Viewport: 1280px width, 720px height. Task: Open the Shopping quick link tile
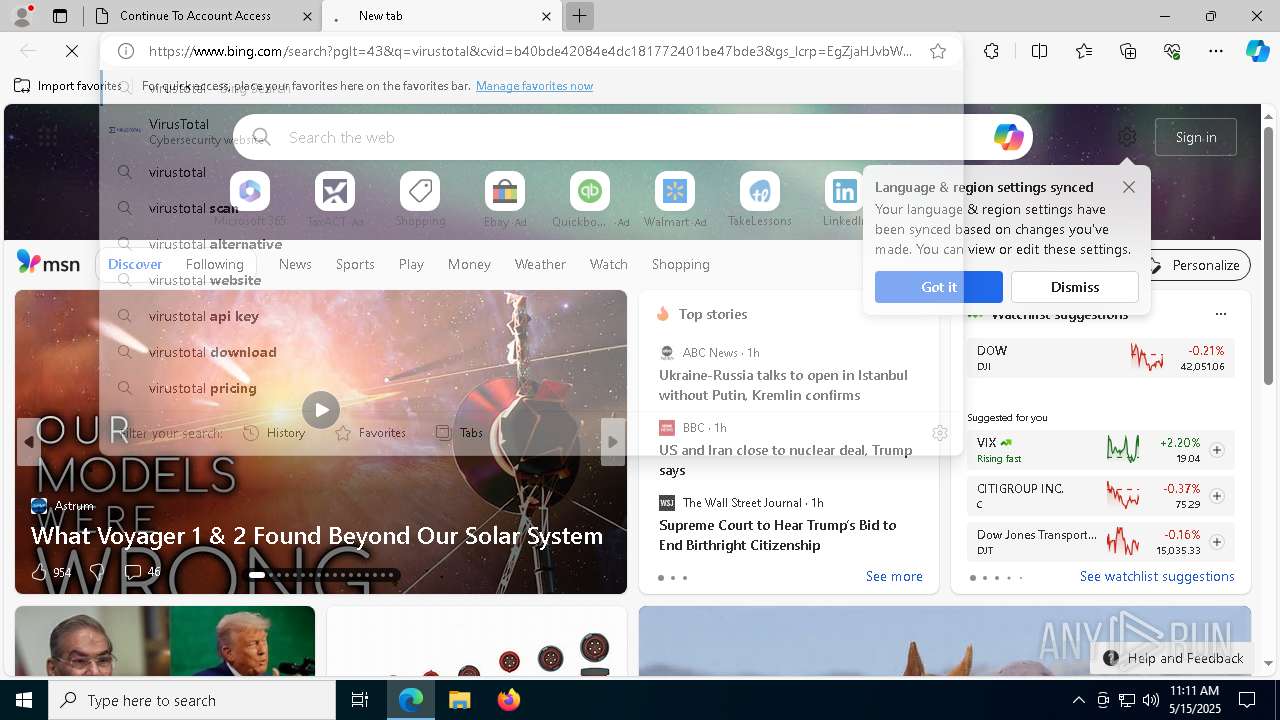tap(420, 199)
